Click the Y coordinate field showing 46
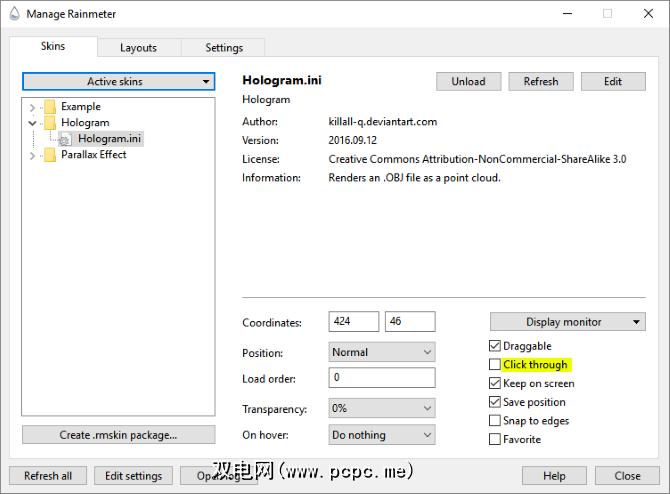 410,321
